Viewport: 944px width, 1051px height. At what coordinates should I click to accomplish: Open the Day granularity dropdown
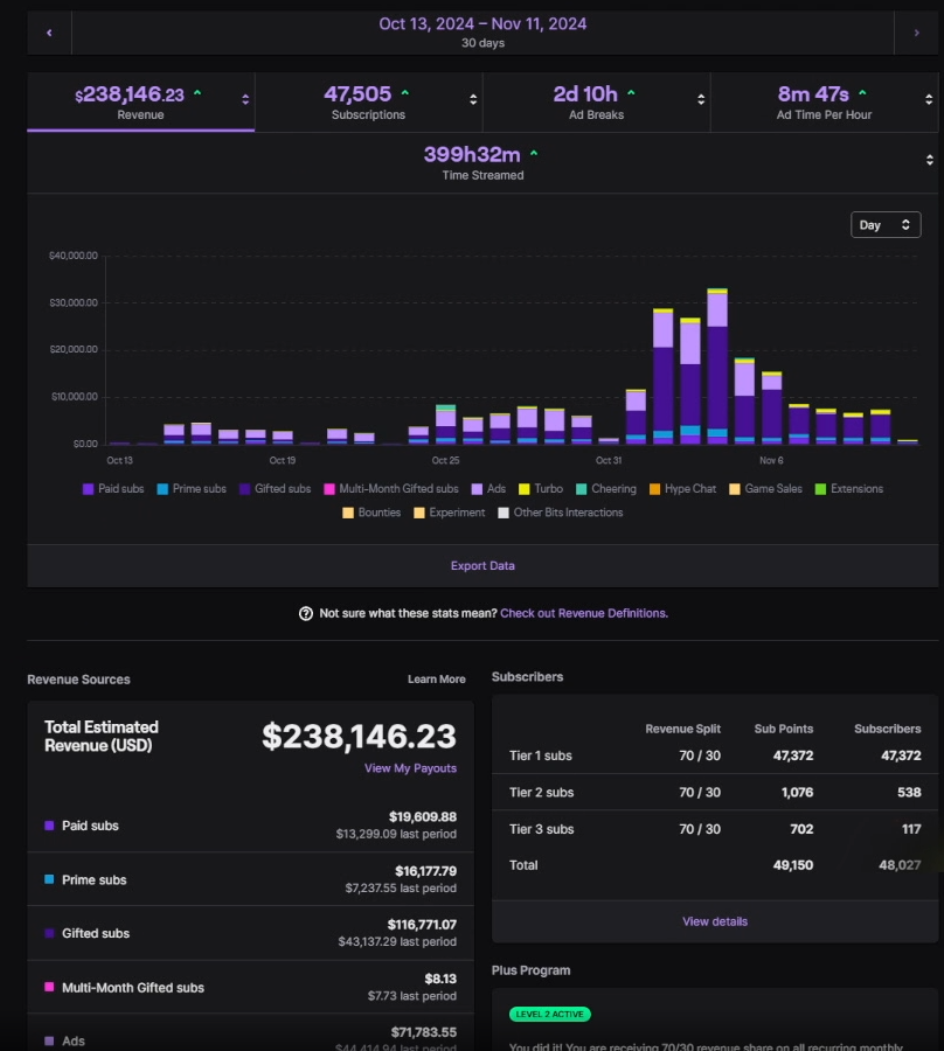click(x=886, y=225)
